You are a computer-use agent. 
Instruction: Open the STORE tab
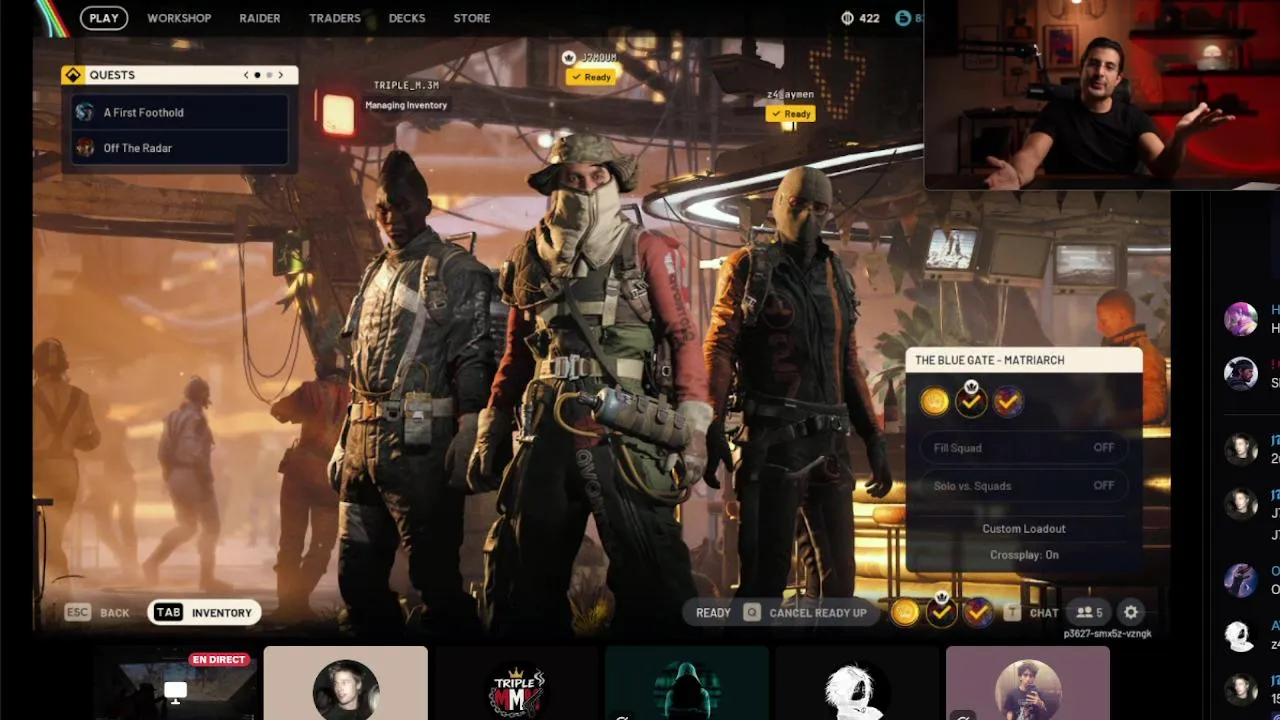[x=472, y=18]
